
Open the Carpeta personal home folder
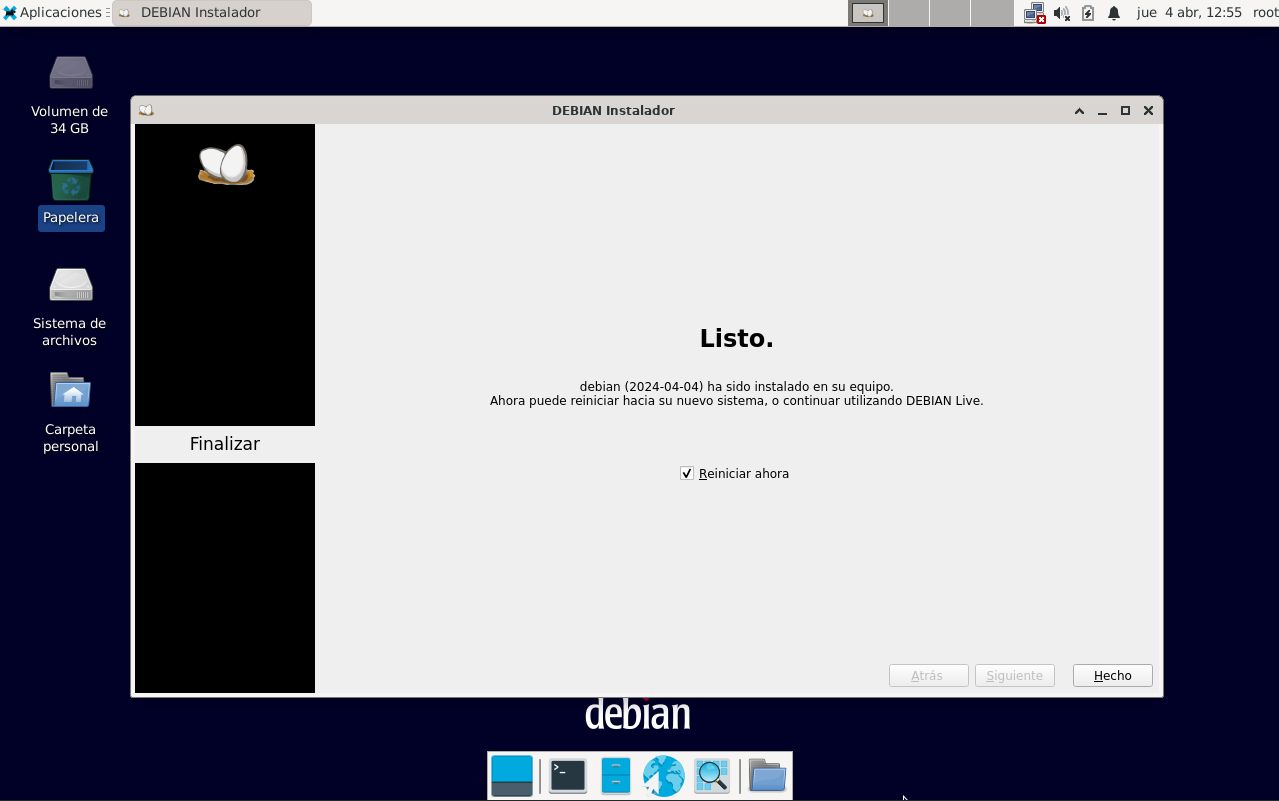[x=71, y=391]
